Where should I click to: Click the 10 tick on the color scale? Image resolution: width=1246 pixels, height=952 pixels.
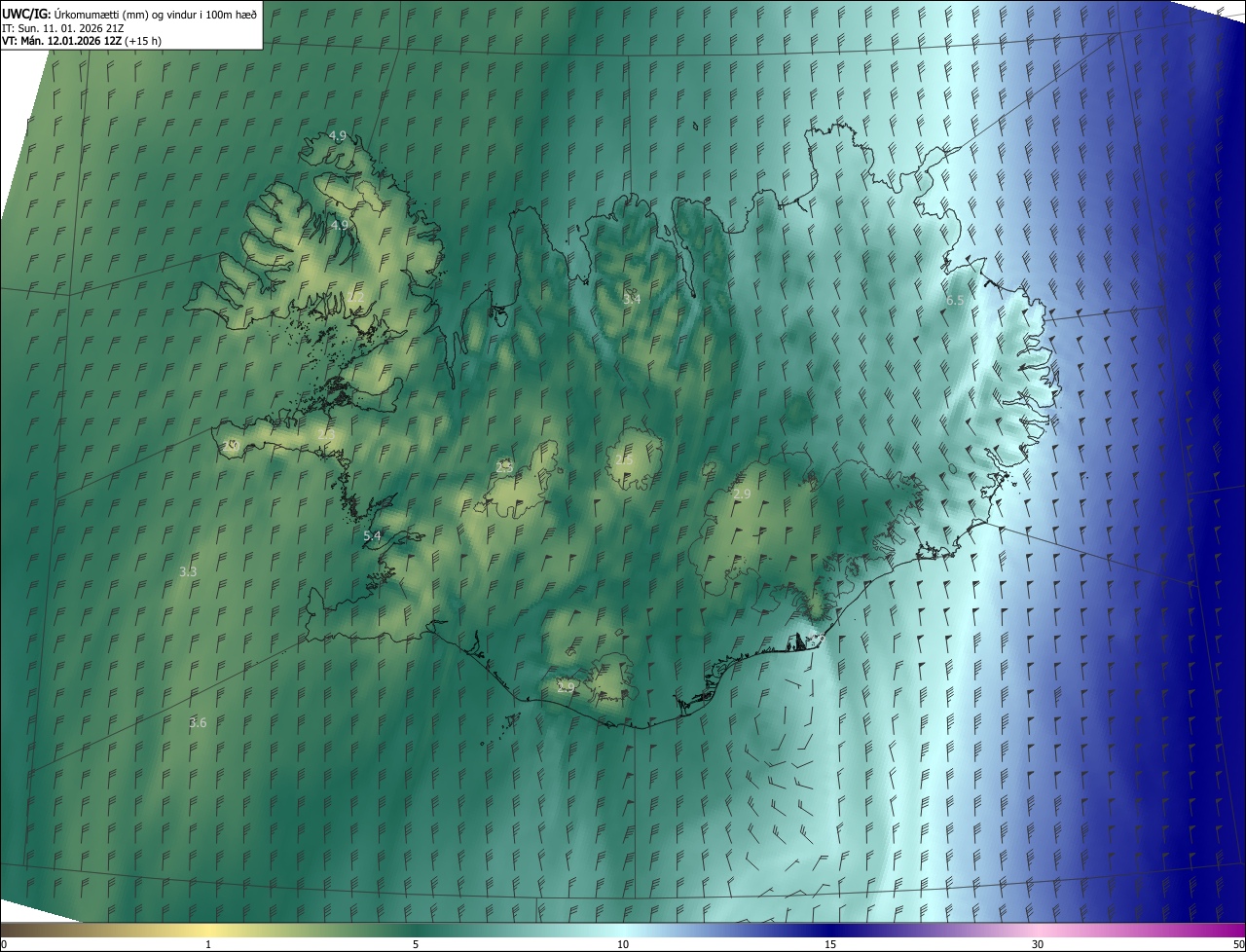[x=623, y=945]
